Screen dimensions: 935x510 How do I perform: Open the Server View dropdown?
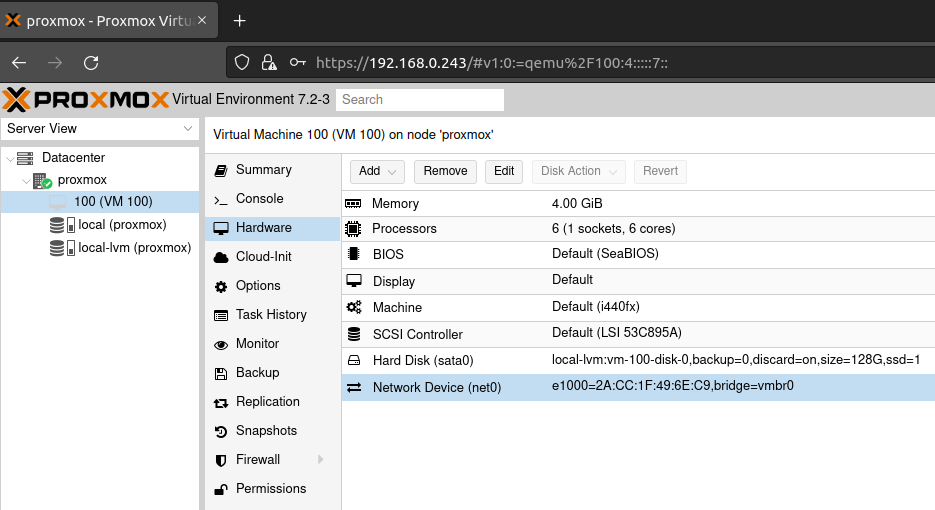click(x=100, y=129)
